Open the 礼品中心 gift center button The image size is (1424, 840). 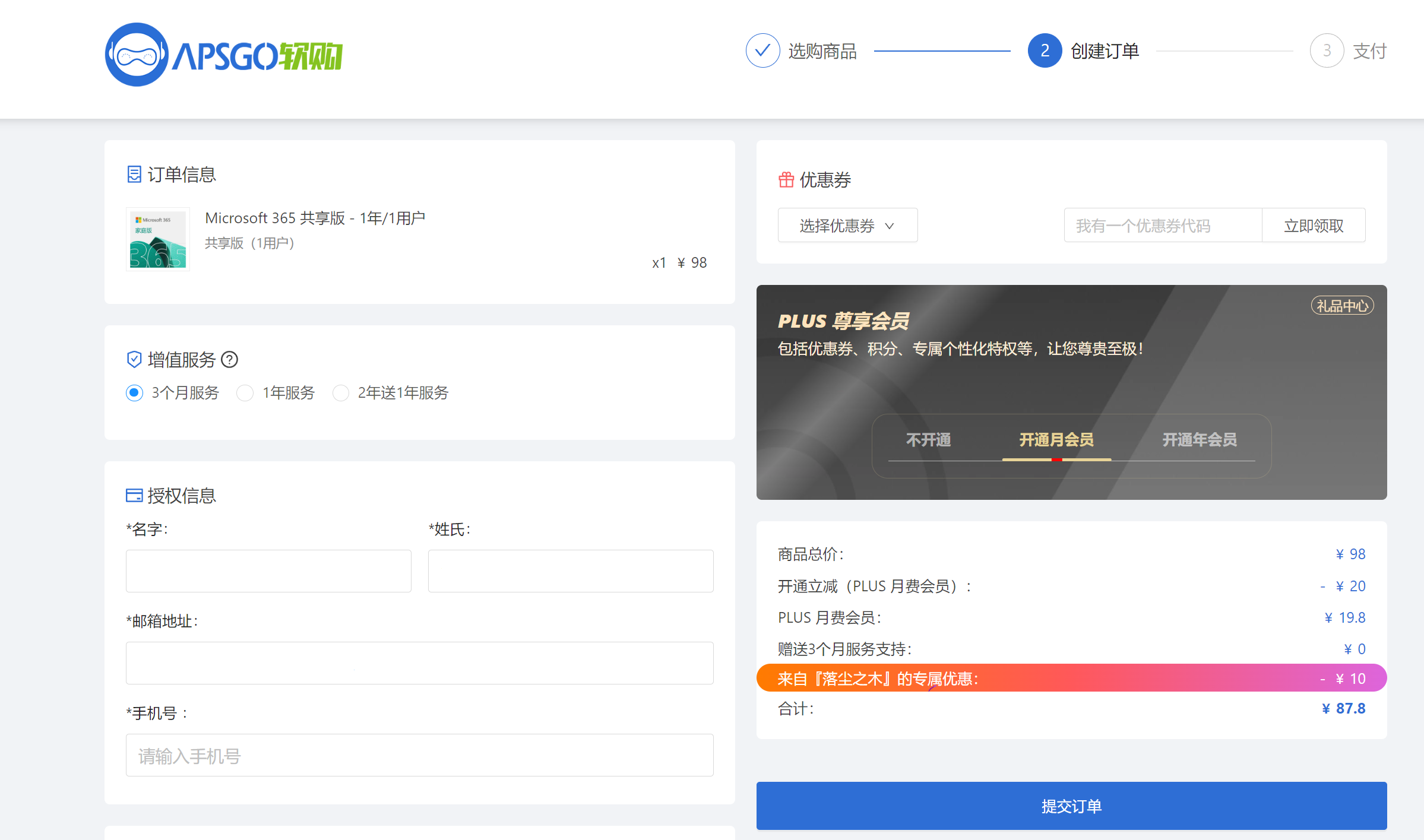coord(1342,306)
